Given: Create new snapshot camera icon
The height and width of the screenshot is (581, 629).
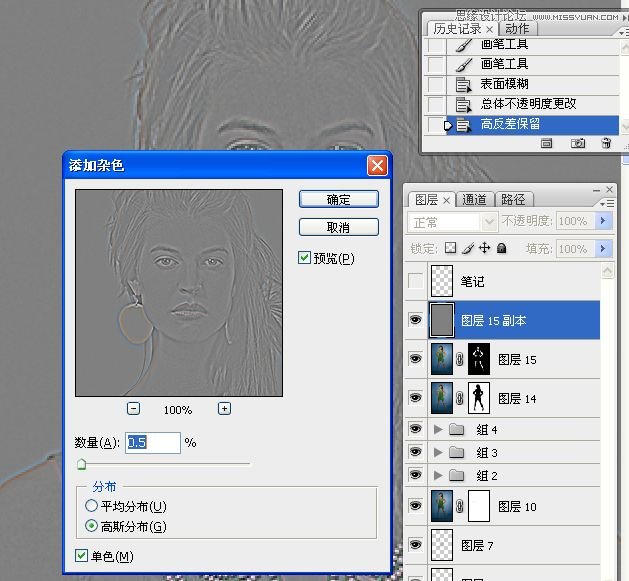Looking at the screenshot, I should [x=578, y=143].
